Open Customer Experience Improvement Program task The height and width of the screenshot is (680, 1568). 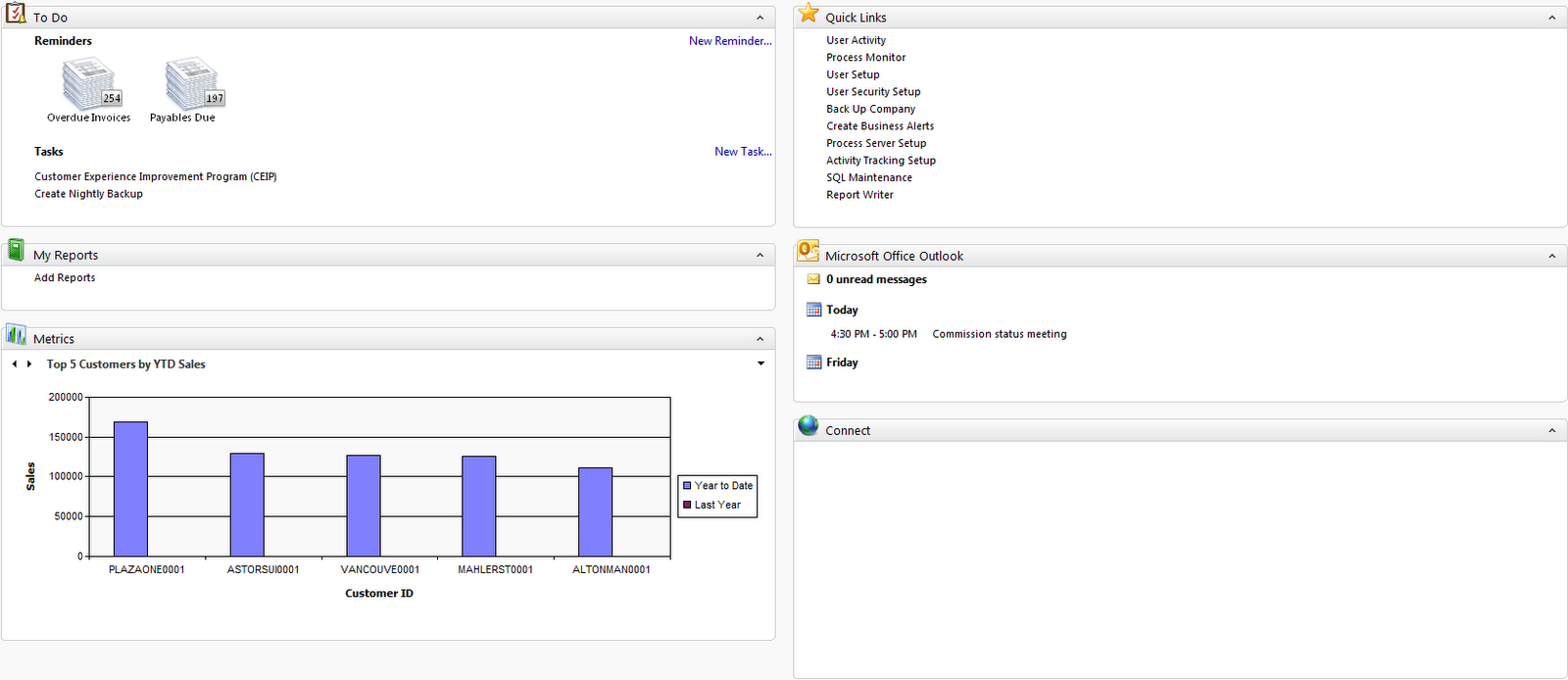pos(156,177)
